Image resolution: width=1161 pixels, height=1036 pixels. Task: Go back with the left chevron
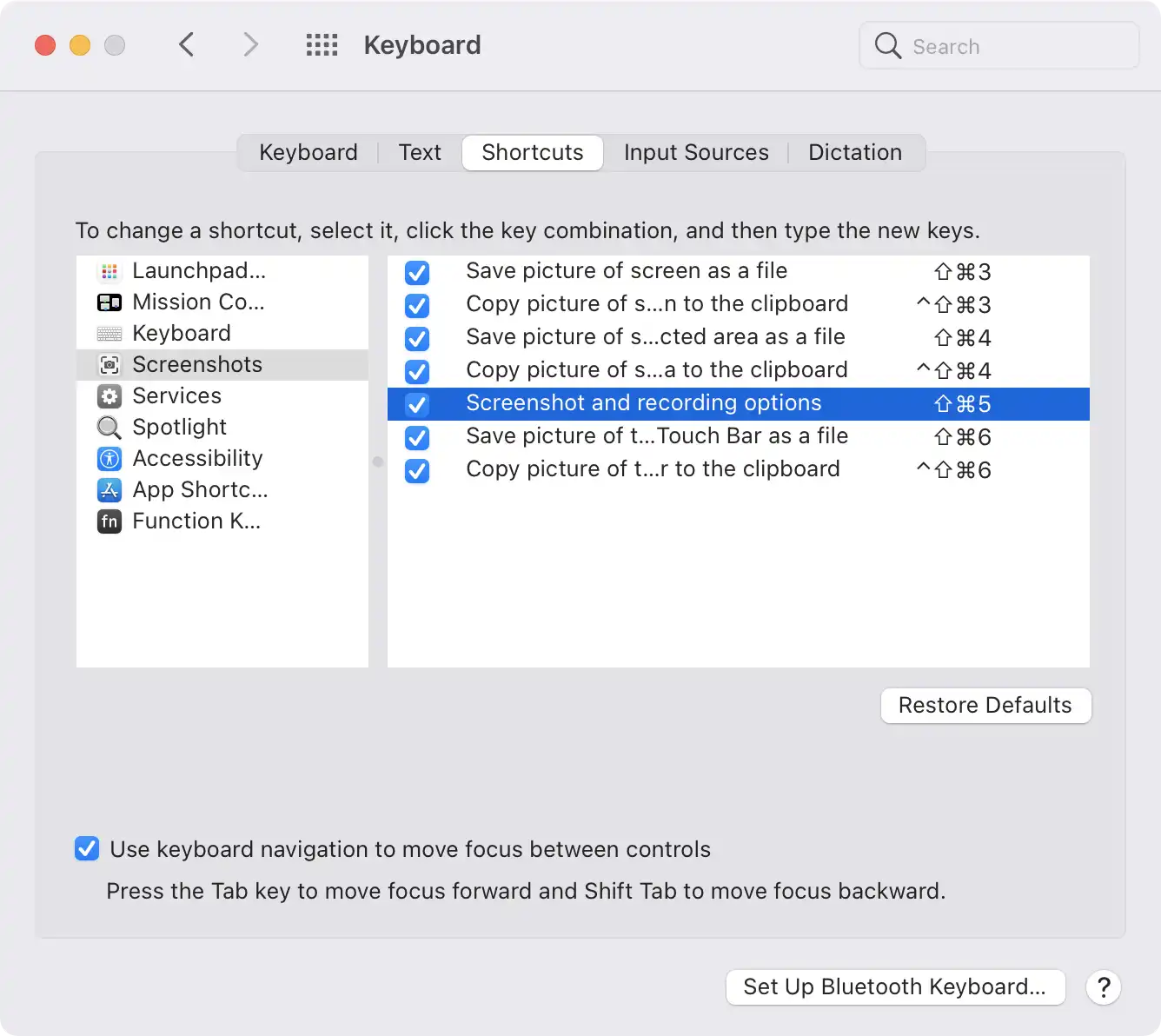click(x=186, y=44)
